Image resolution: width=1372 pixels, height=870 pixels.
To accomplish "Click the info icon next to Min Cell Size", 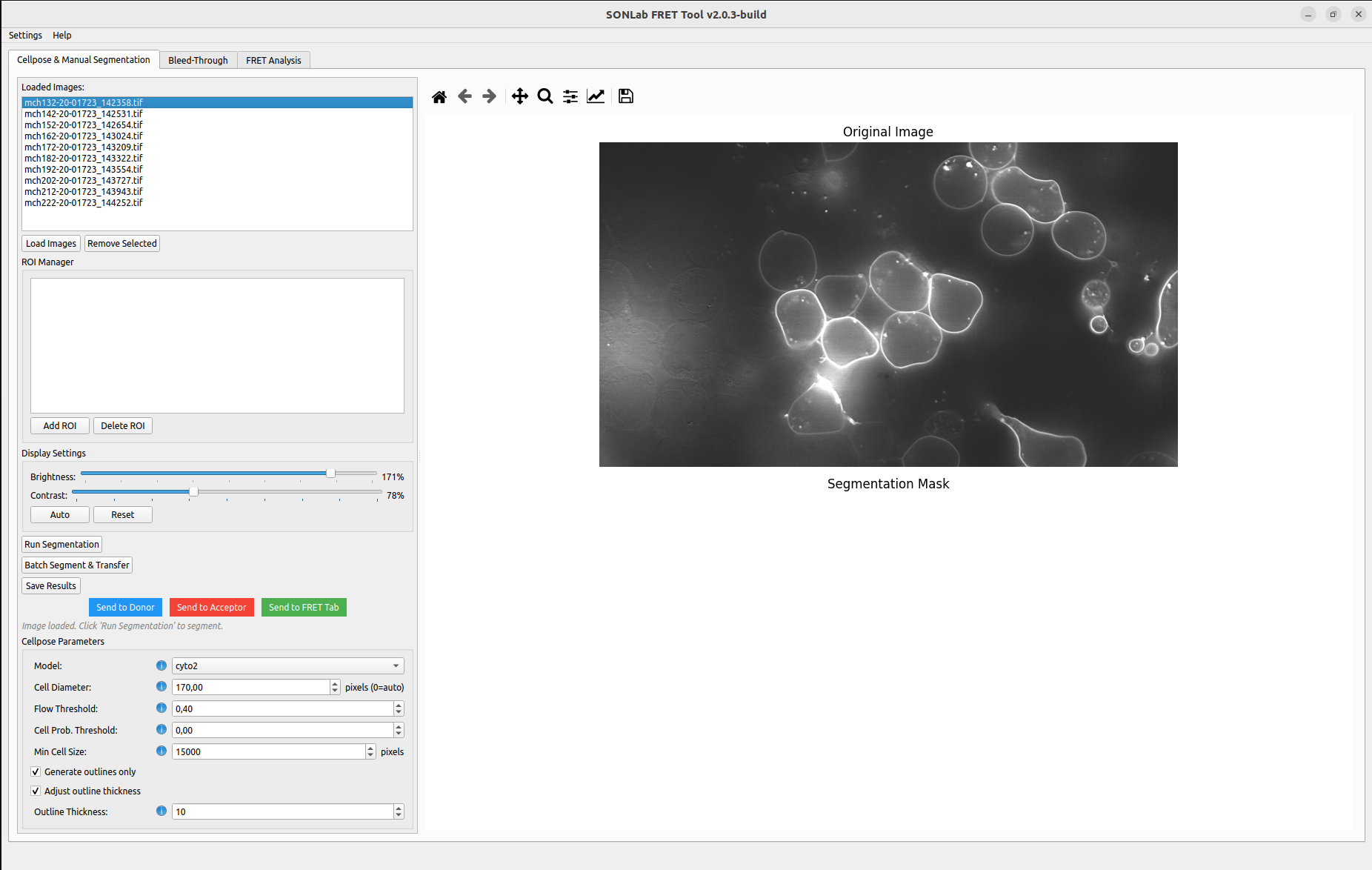I will 161,751.
